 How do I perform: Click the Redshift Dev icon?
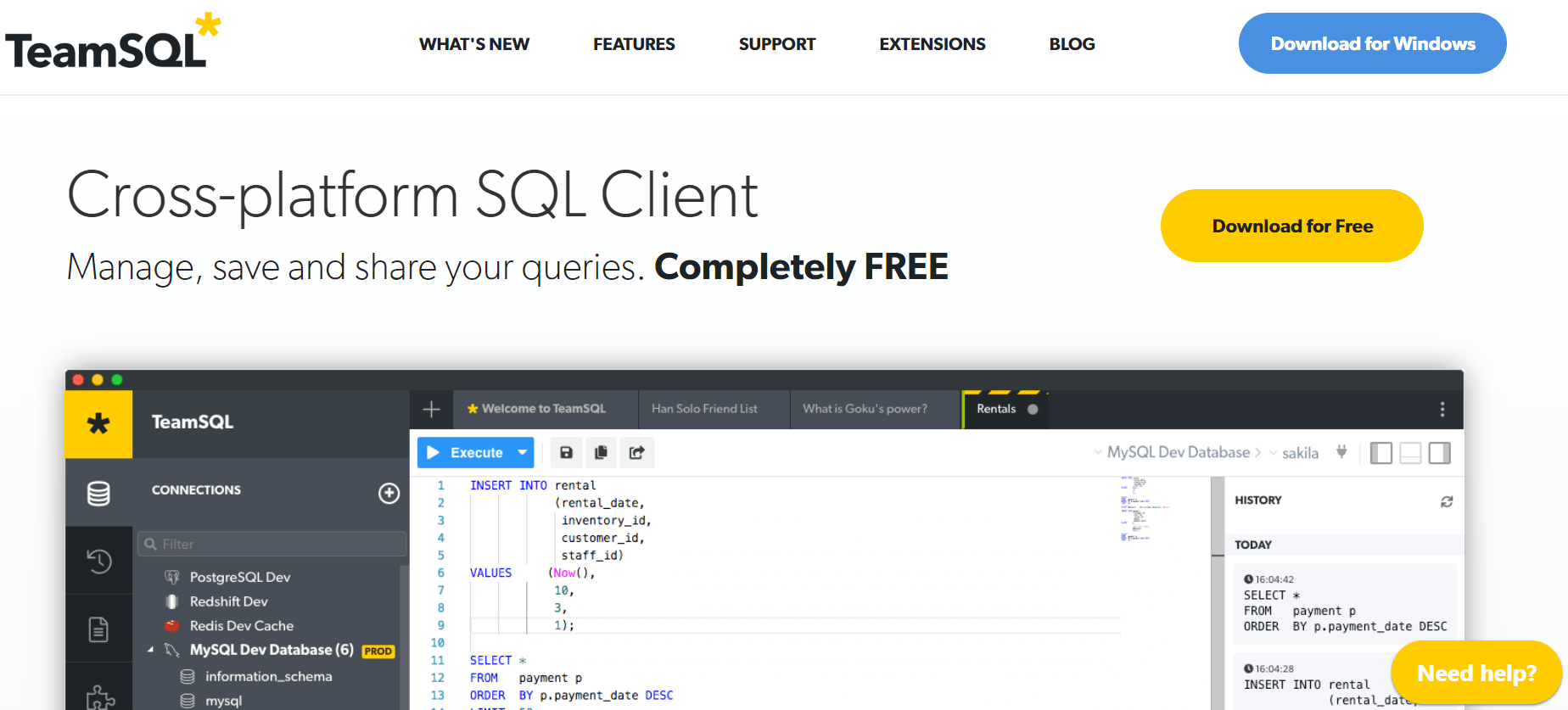(172, 601)
